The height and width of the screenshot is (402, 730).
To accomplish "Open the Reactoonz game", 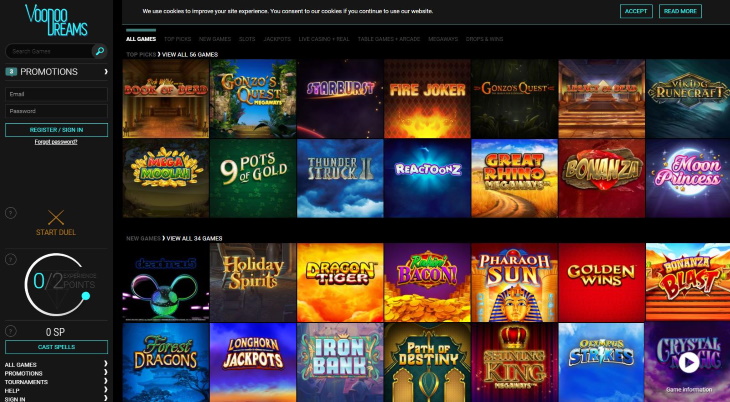I will point(427,178).
